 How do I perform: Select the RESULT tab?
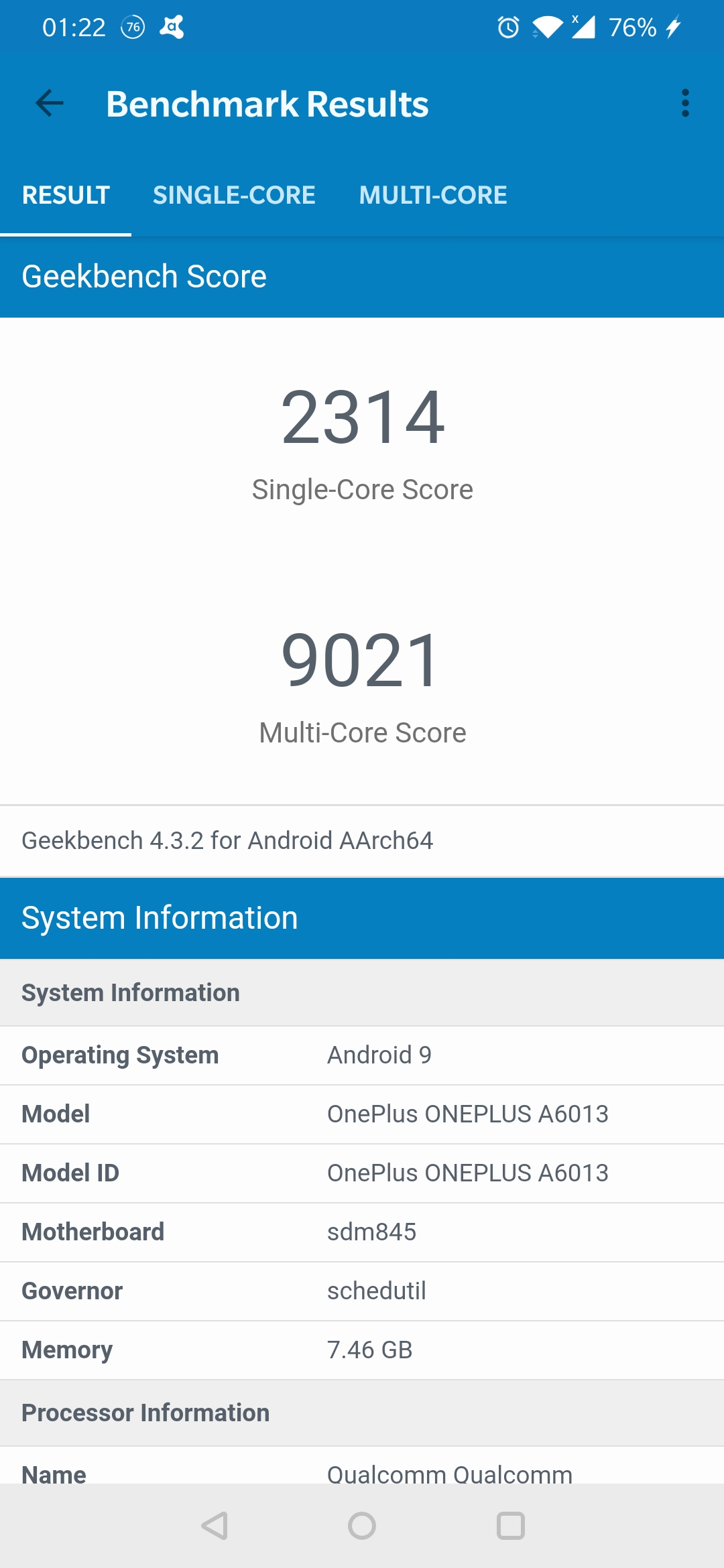coord(66,195)
